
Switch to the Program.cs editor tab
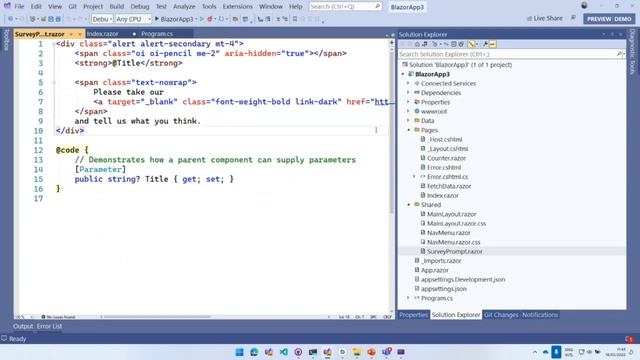[157, 34]
